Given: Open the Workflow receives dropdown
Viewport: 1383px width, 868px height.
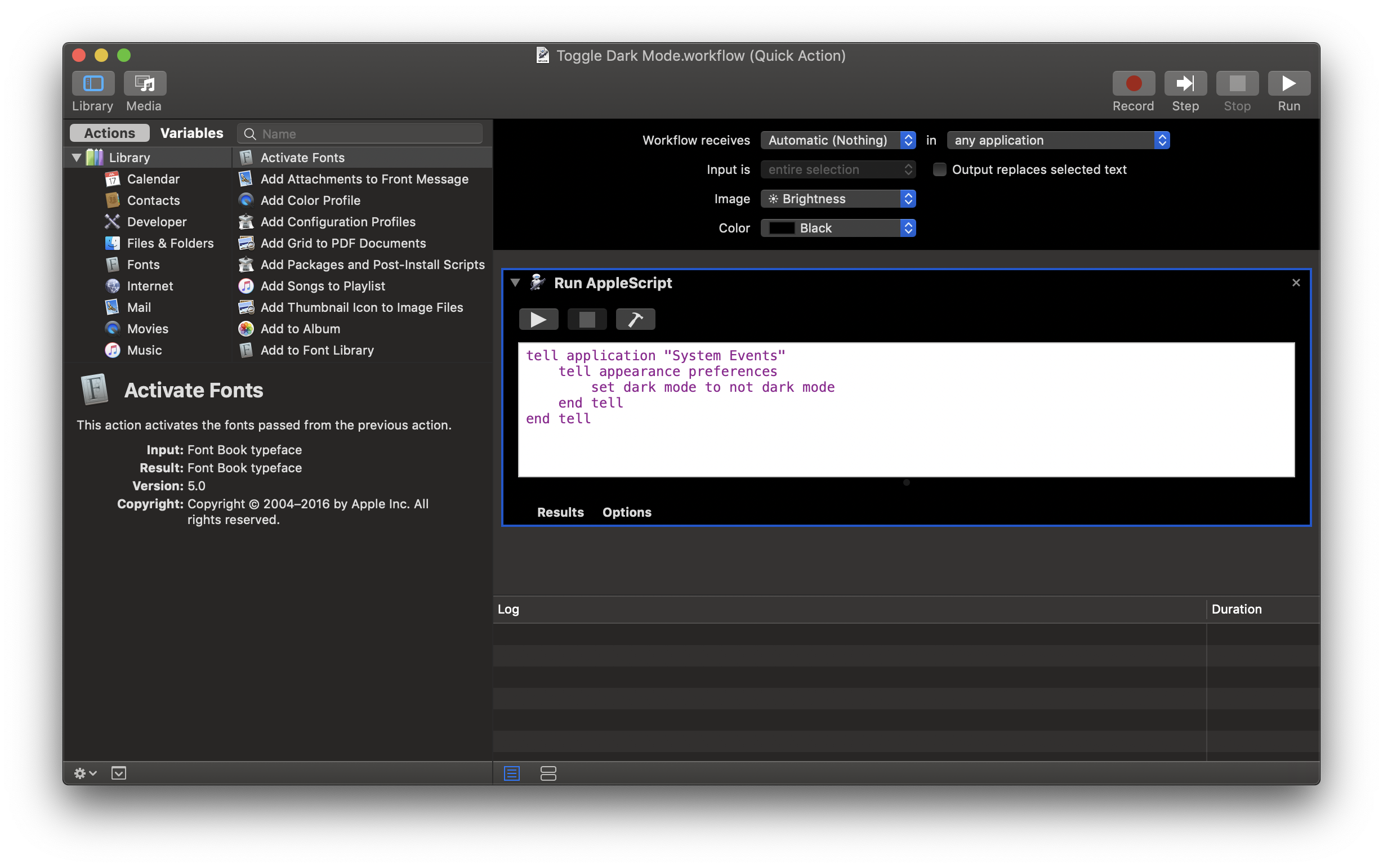Looking at the screenshot, I should (837, 140).
